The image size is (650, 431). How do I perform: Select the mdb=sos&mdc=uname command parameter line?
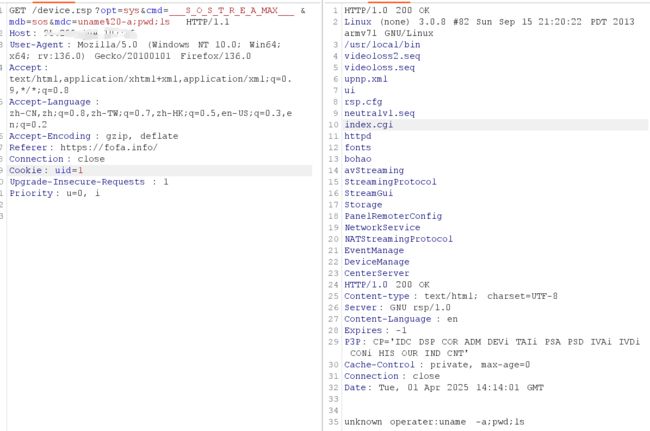[119, 22]
